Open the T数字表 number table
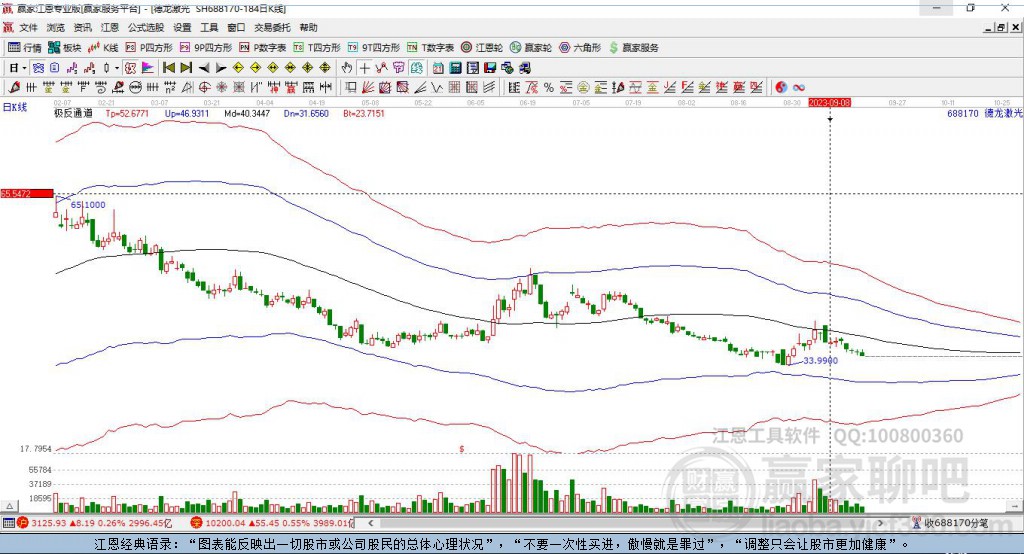The width and height of the screenshot is (1024, 554). coord(430,48)
